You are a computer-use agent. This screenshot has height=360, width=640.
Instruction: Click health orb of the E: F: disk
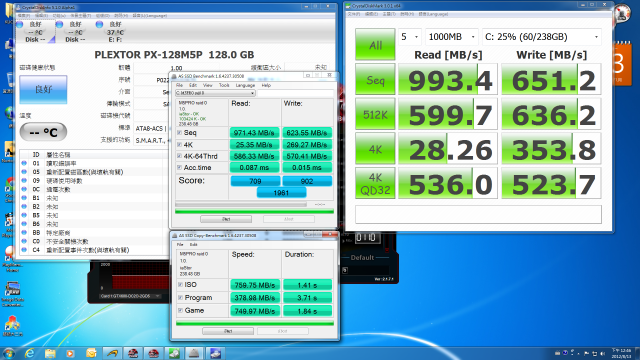tap(99, 24)
